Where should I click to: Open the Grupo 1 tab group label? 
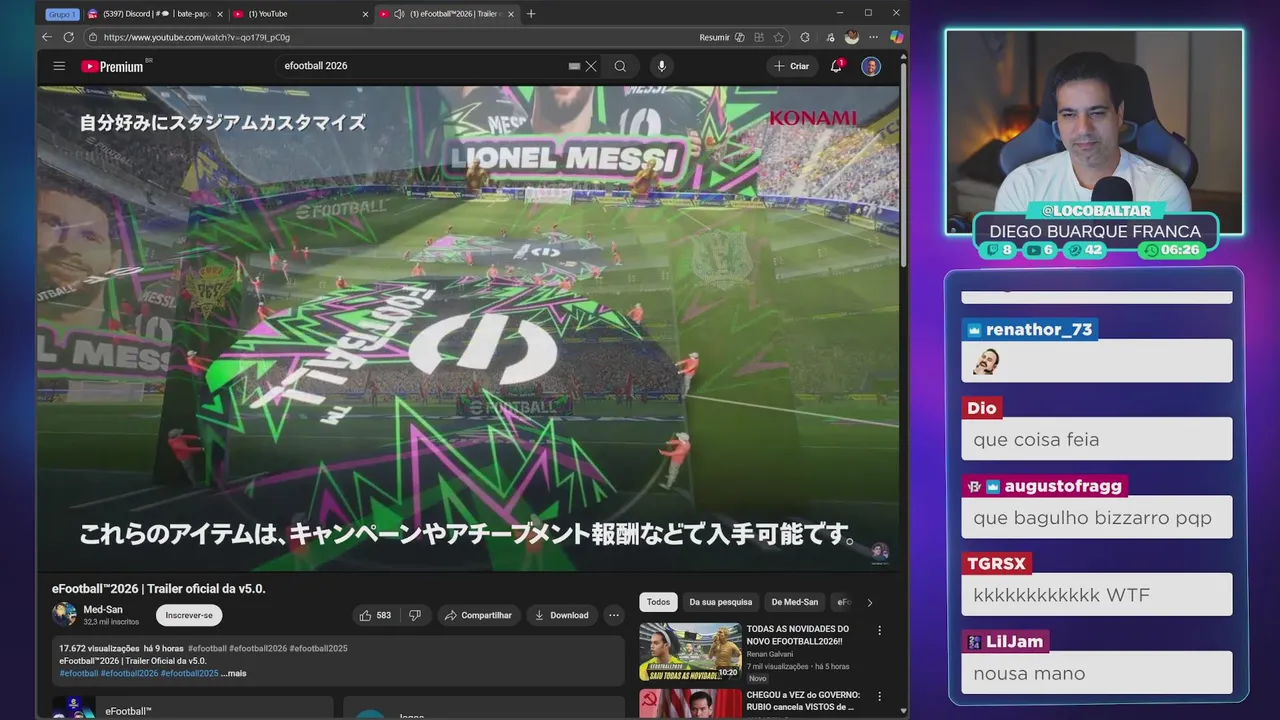pyautogui.click(x=61, y=14)
